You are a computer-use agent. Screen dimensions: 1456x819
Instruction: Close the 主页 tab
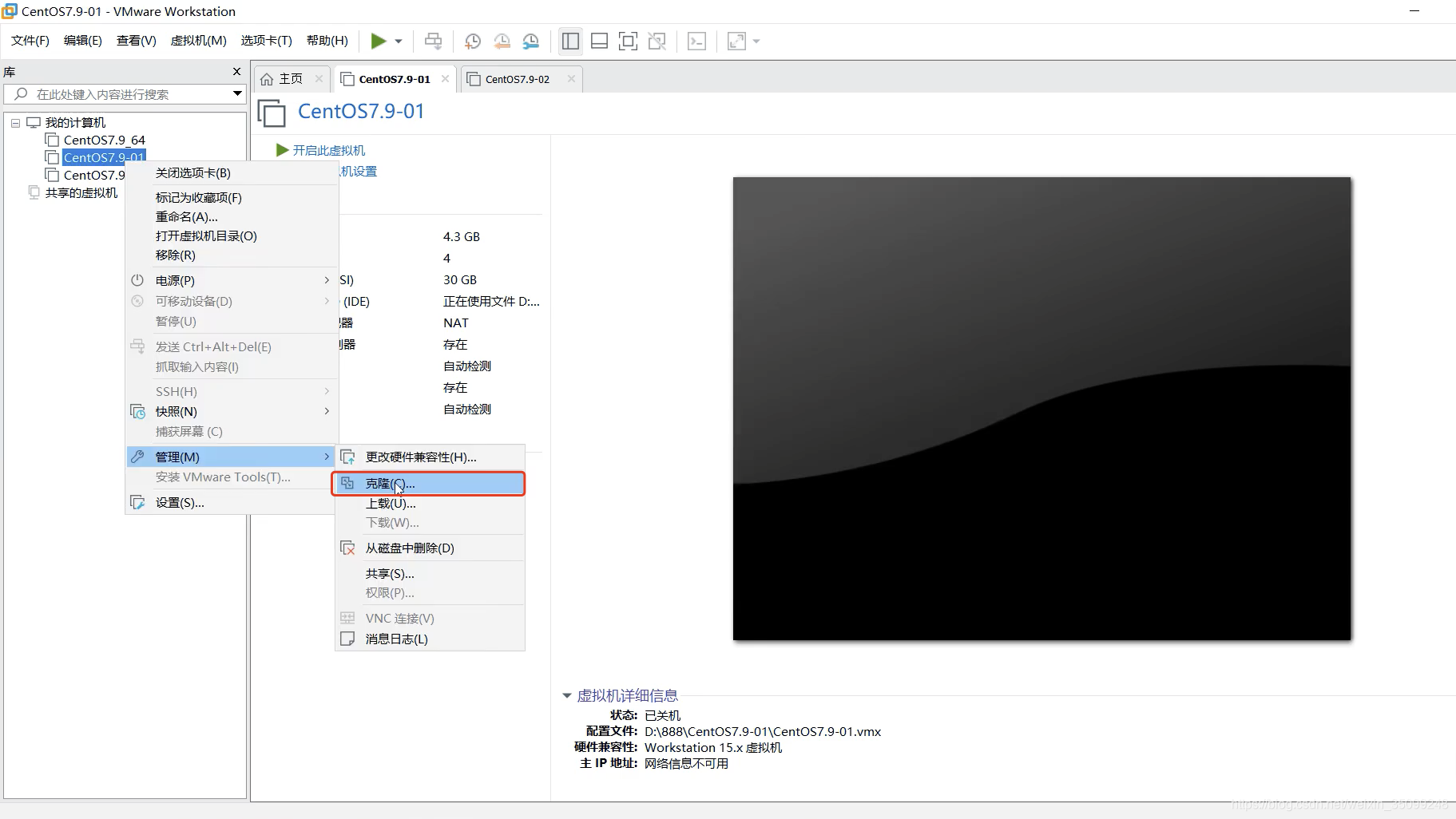tap(319, 78)
